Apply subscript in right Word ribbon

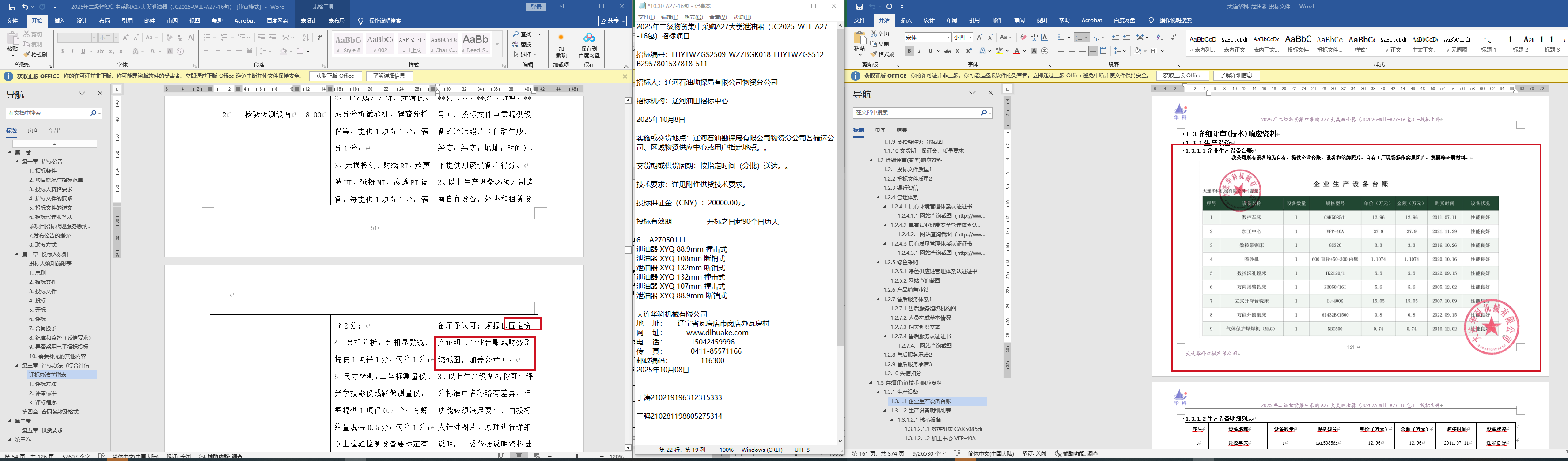click(958, 51)
